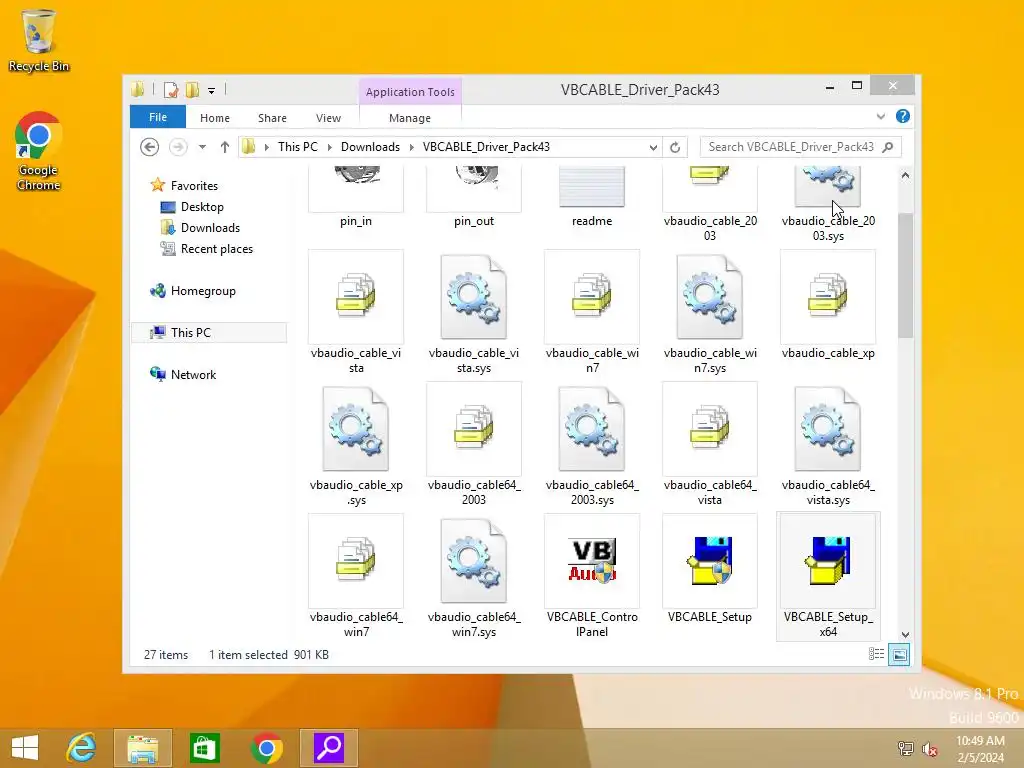The width and height of the screenshot is (1024, 768).
Task: Expand the breadcrumb arrow after This PC
Action: pyautogui.click(x=329, y=147)
